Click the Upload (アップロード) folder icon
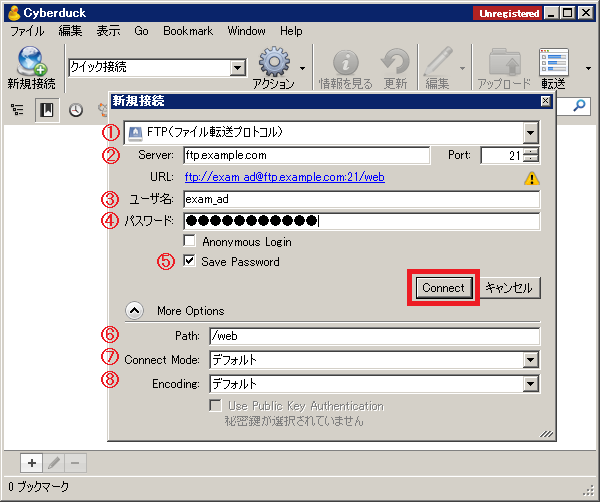600x502 pixels. tap(504, 62)
